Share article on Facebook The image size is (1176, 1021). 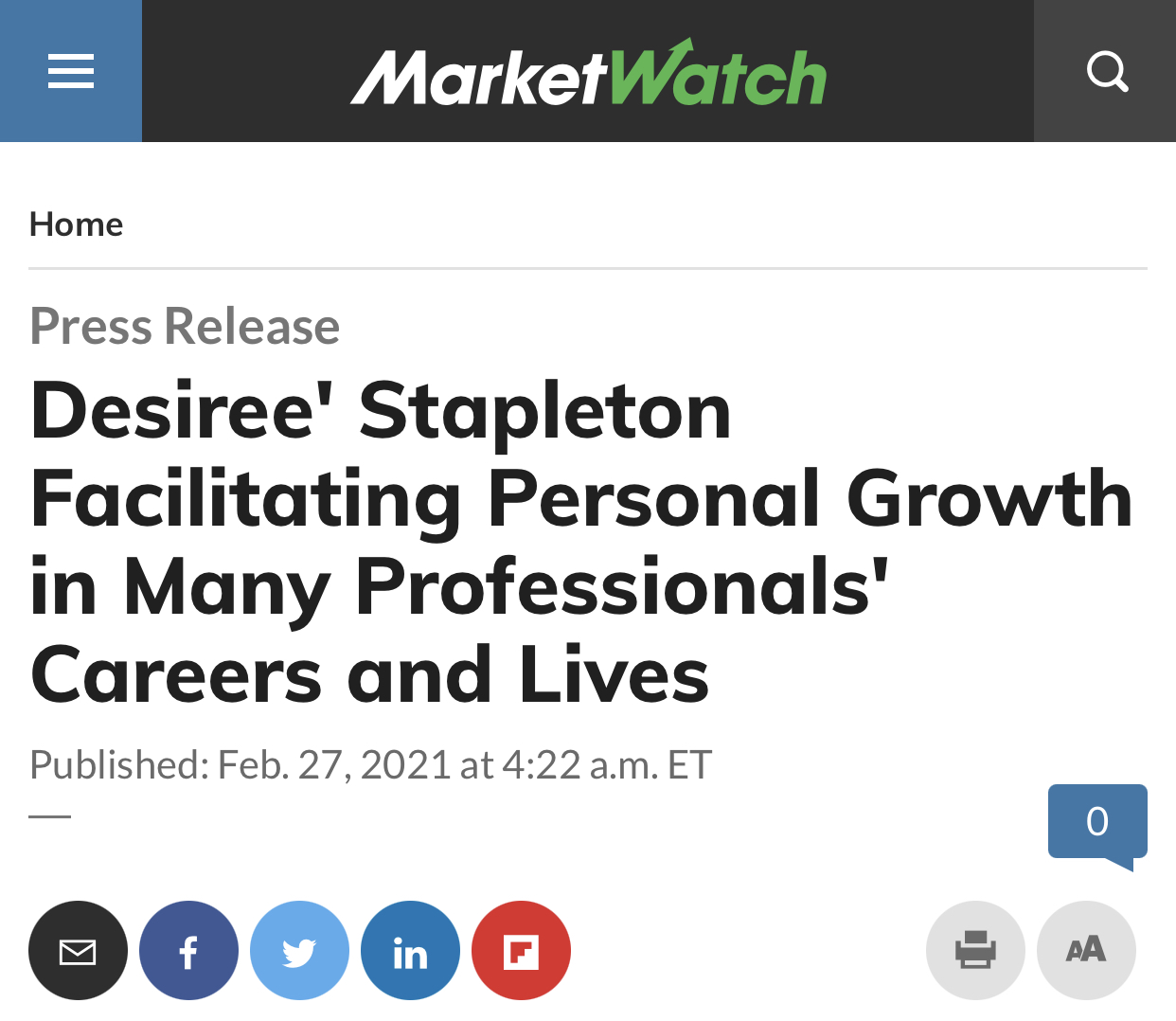[x=188, y=950]
